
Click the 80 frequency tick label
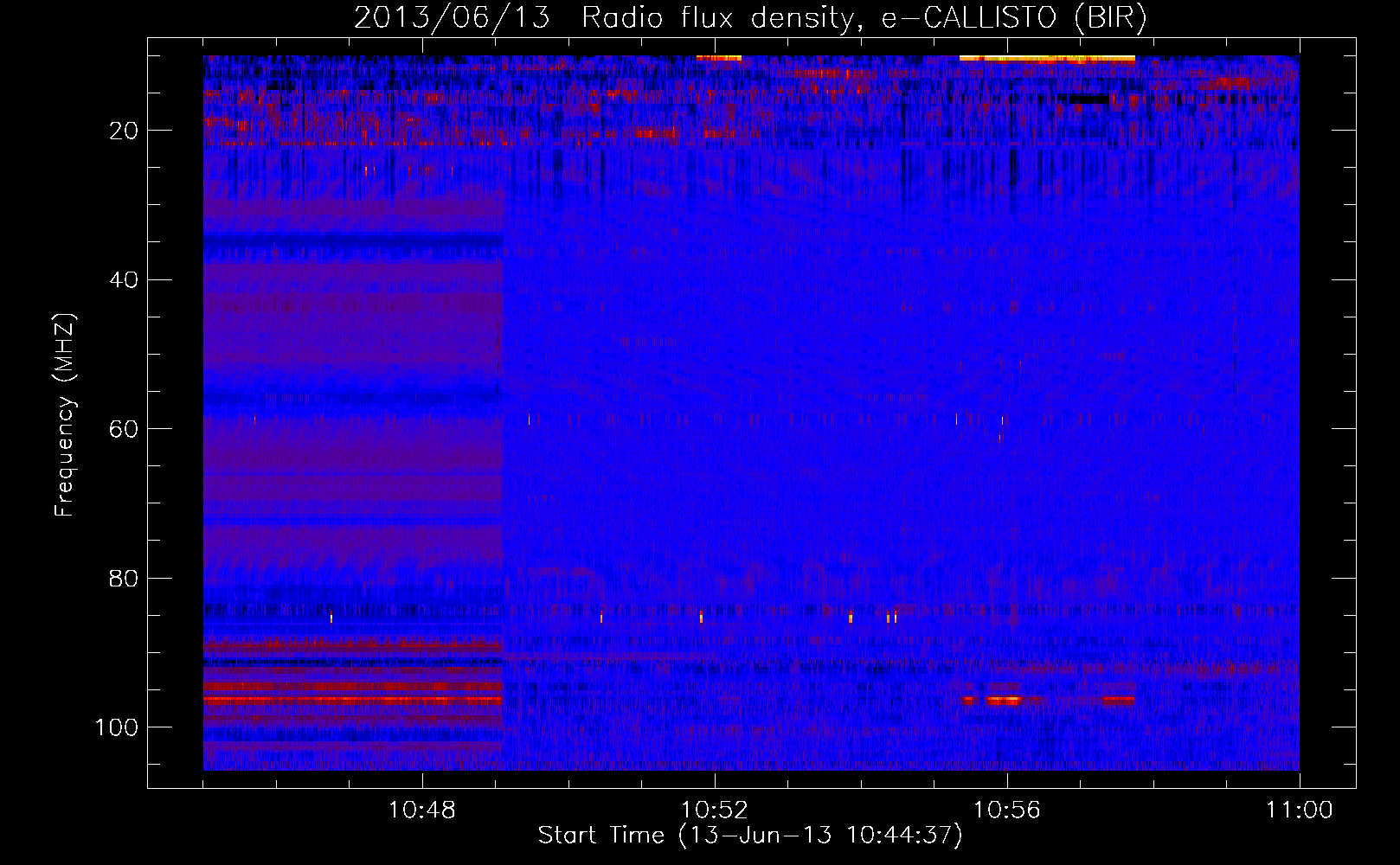[x=123, y=578]
